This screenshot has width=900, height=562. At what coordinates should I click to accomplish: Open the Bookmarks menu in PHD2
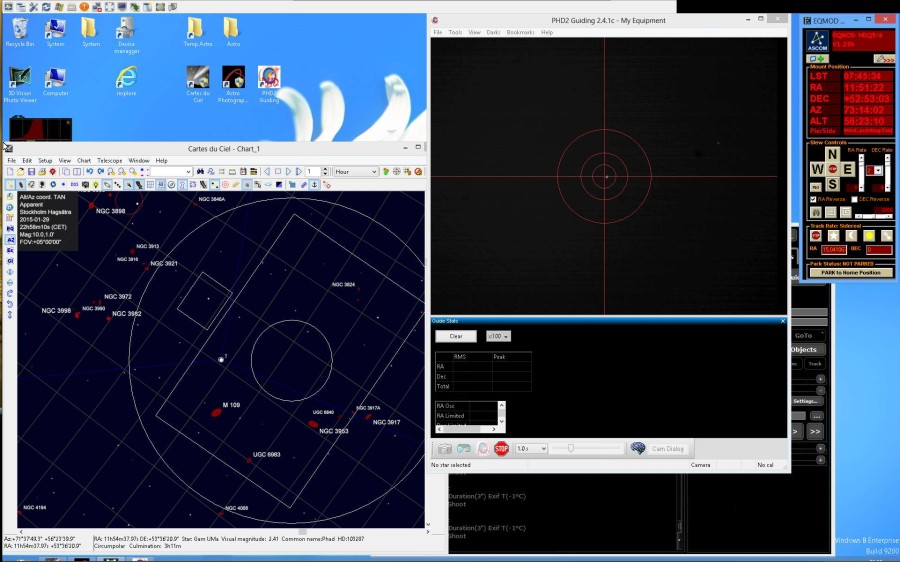521,32
